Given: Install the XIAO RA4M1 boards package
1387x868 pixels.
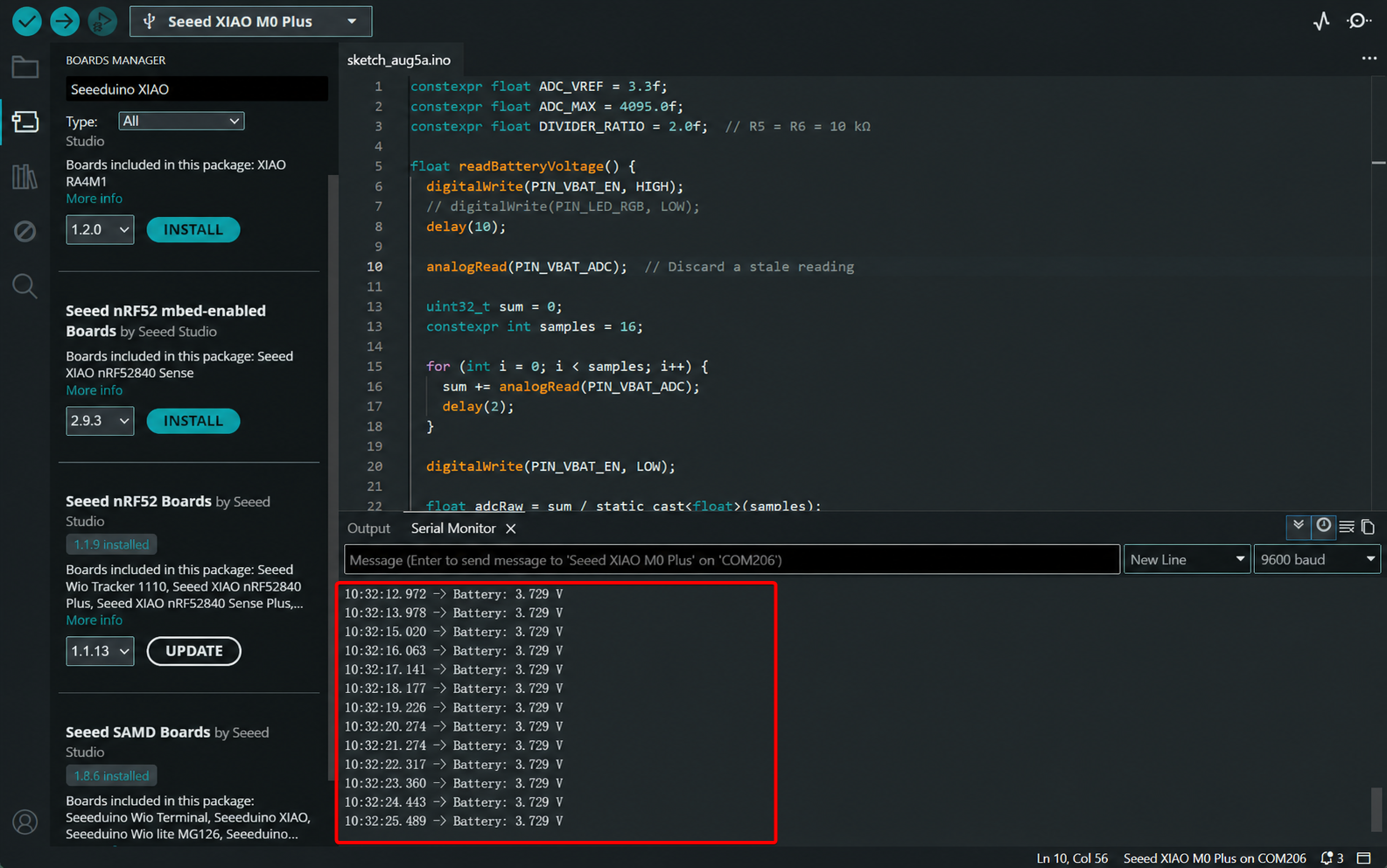Looking at the screenshot, I should pos(193,229).
